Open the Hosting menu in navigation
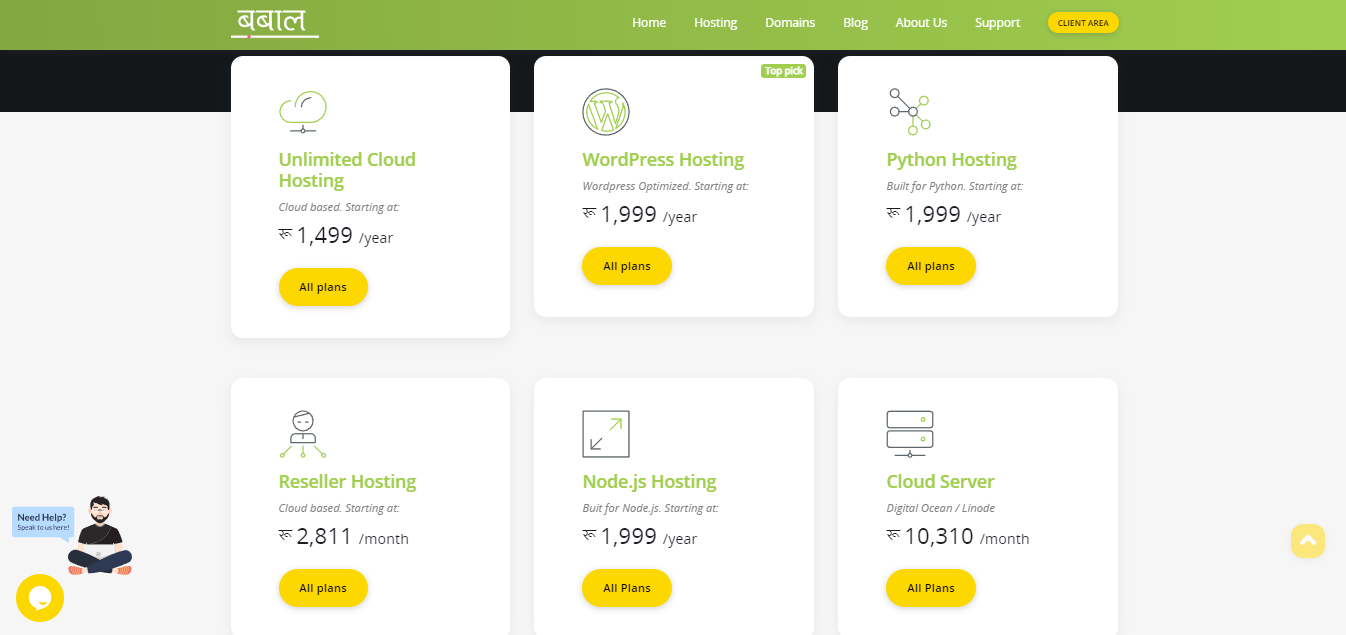This screenshot has height=635, width=1346. click(715, 23)
